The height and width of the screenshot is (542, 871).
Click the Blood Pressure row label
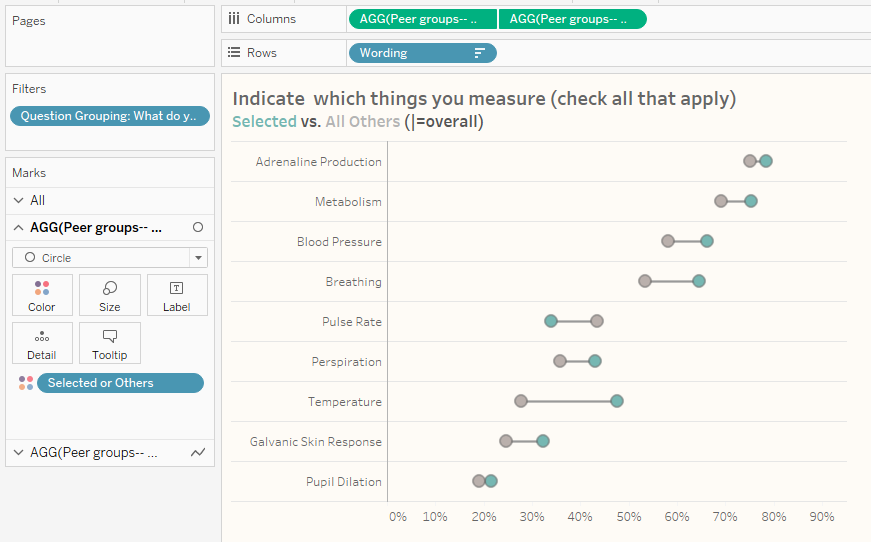click(339, 242)
